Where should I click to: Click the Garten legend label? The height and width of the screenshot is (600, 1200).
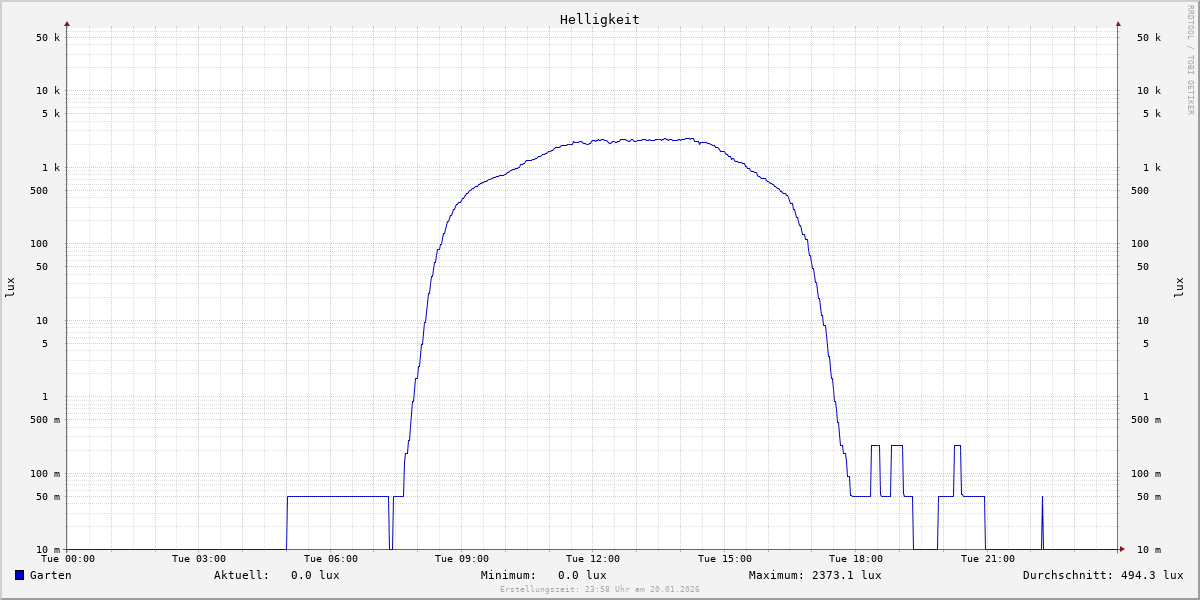[50, 575]
